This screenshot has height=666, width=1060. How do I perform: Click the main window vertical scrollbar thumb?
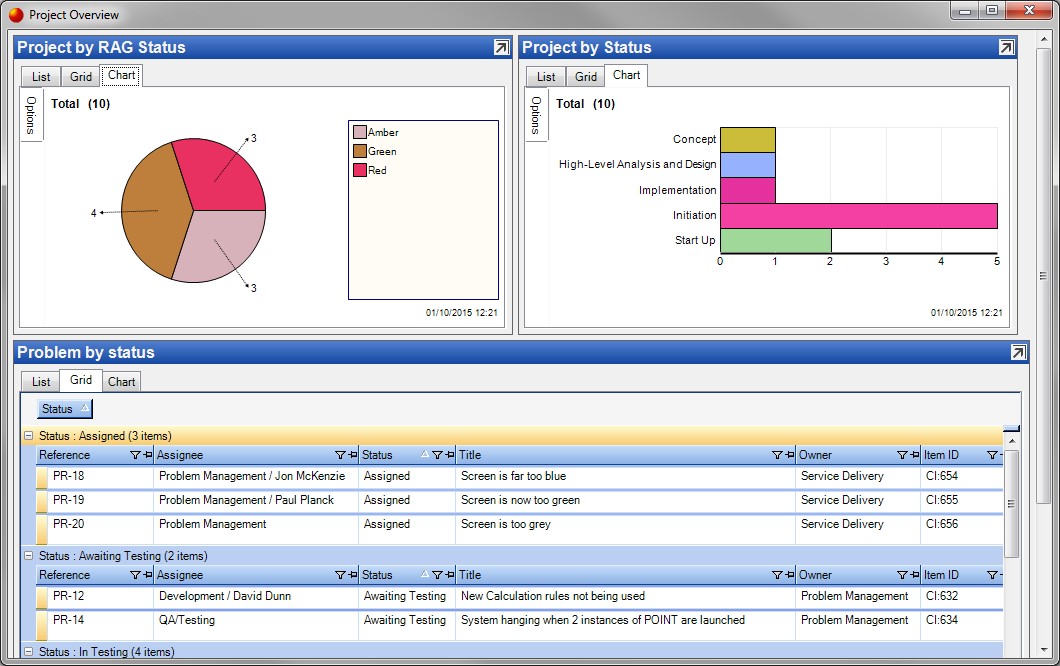pyautogui.click(x=1043, y=276)
